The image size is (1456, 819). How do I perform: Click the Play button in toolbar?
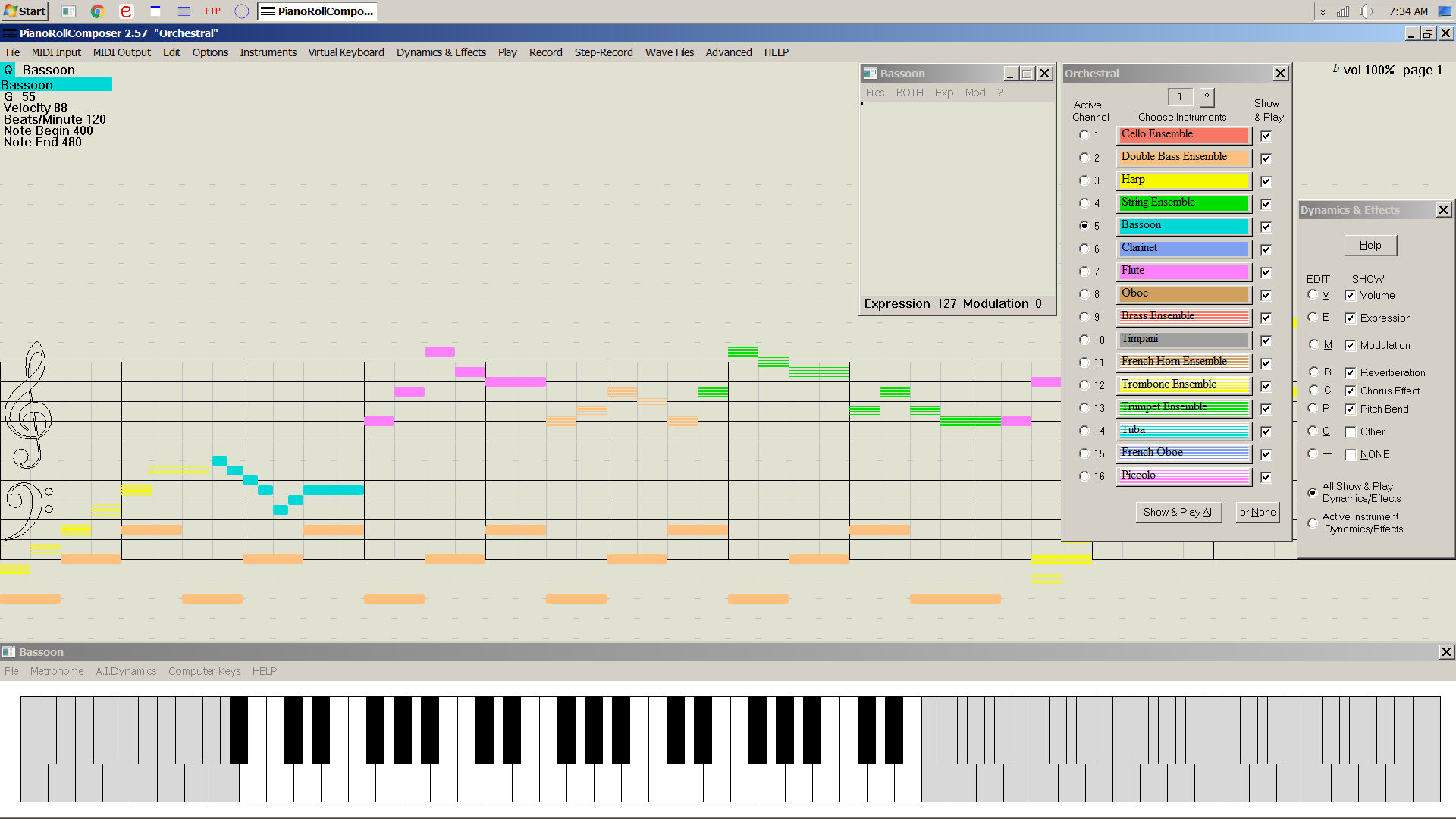point(506,51)
